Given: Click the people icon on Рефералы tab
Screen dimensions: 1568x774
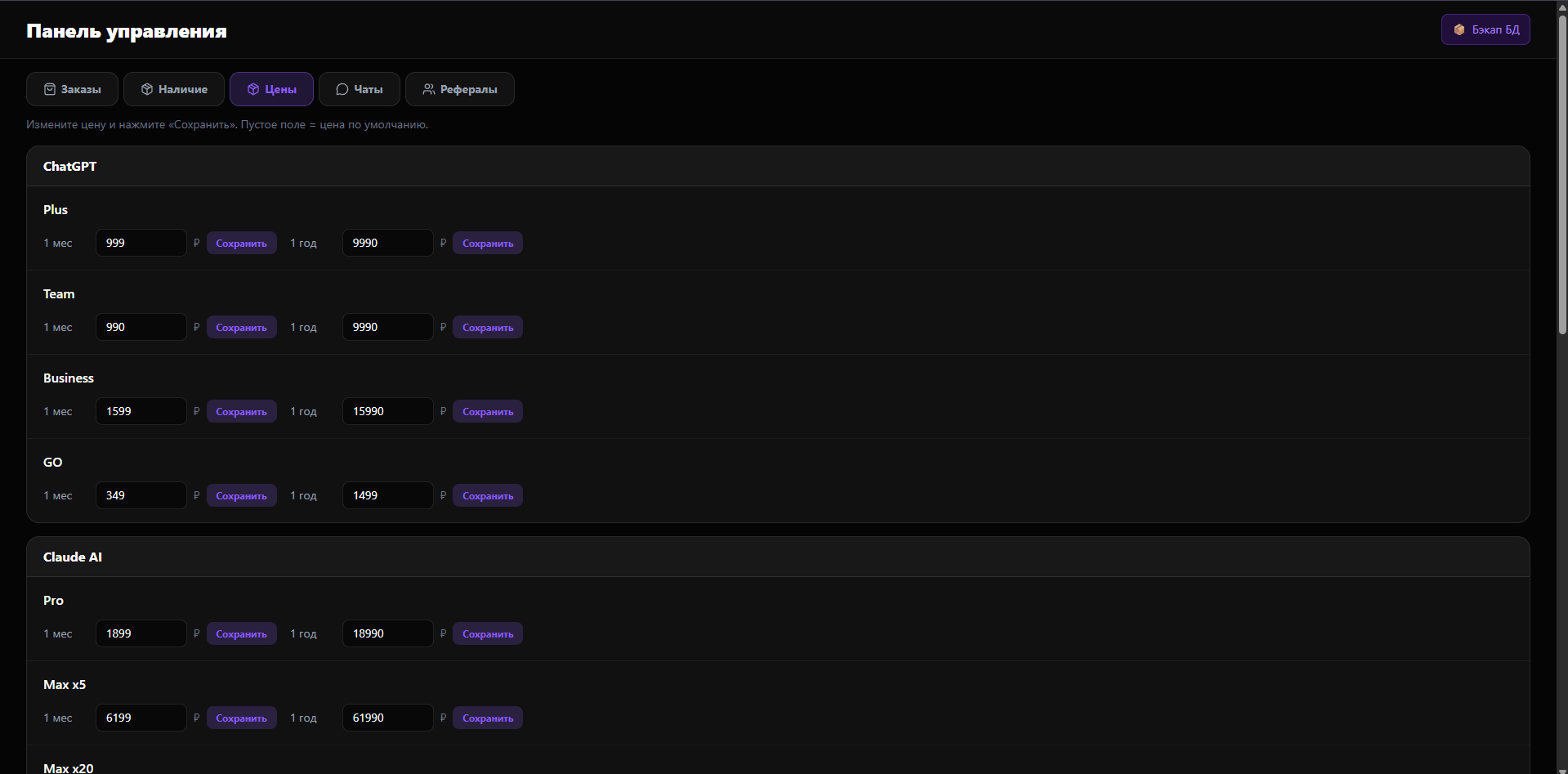Looking at the screenshot, I should coord(428,89).
